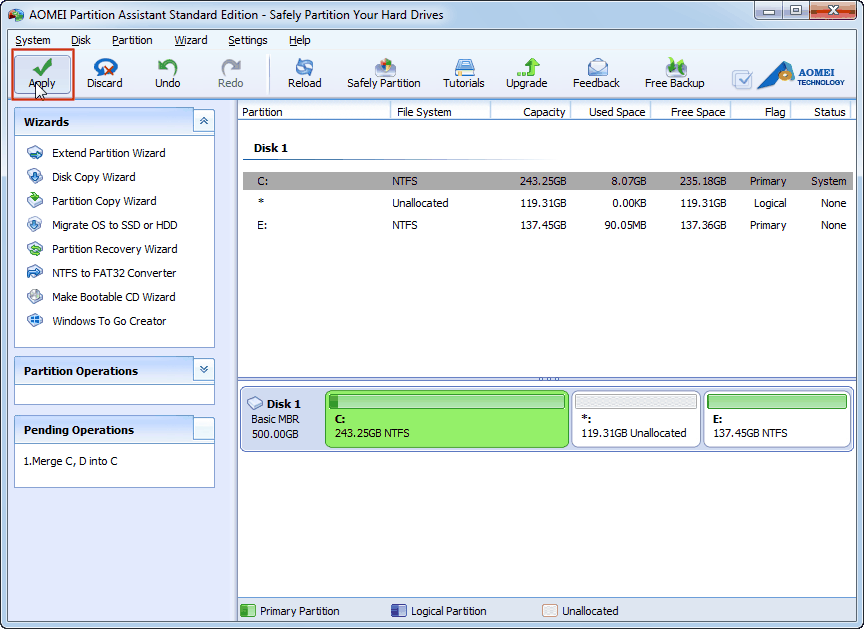The height and width of the screenshot is (629, 864).
Task: Collapse the Wizards panel
Action: tap(204, 121)
